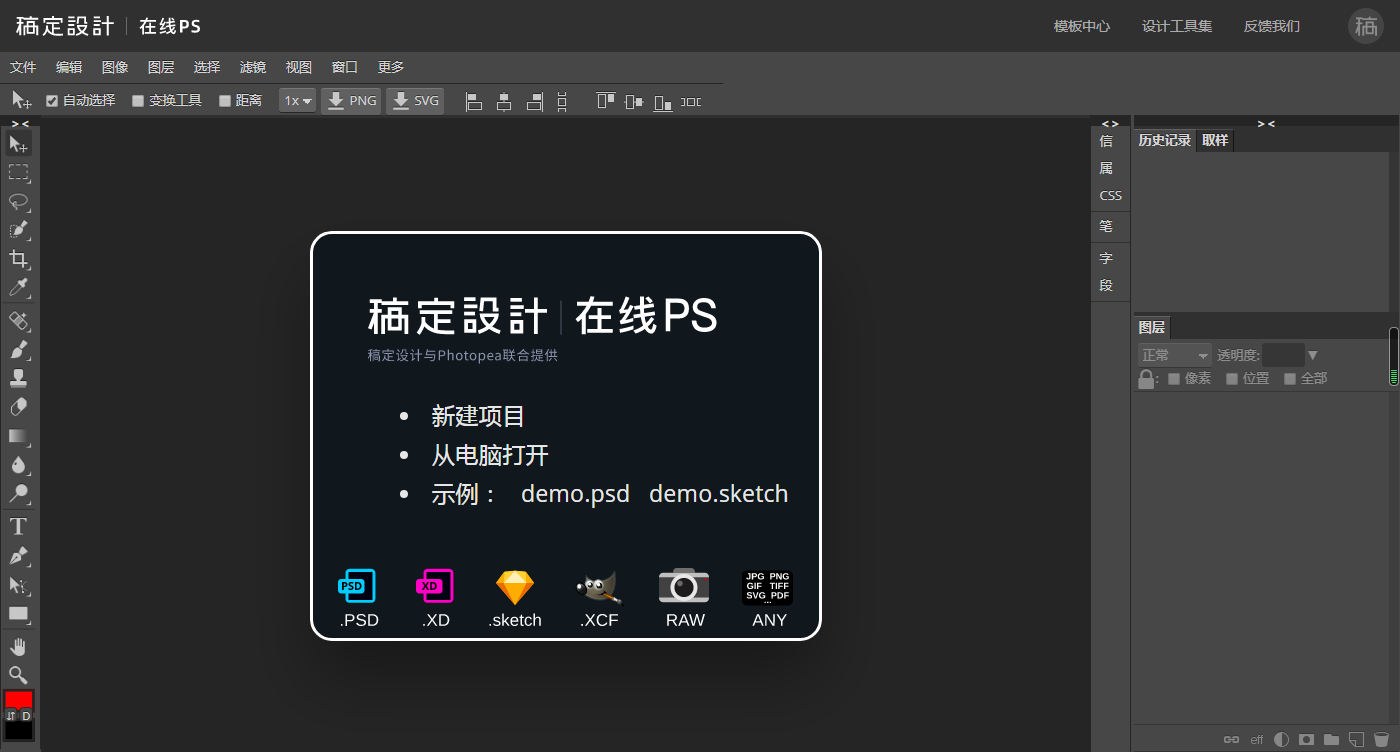Reset colors with the D button
This screenshot has width=1400, height=752.
click(26, 716)
